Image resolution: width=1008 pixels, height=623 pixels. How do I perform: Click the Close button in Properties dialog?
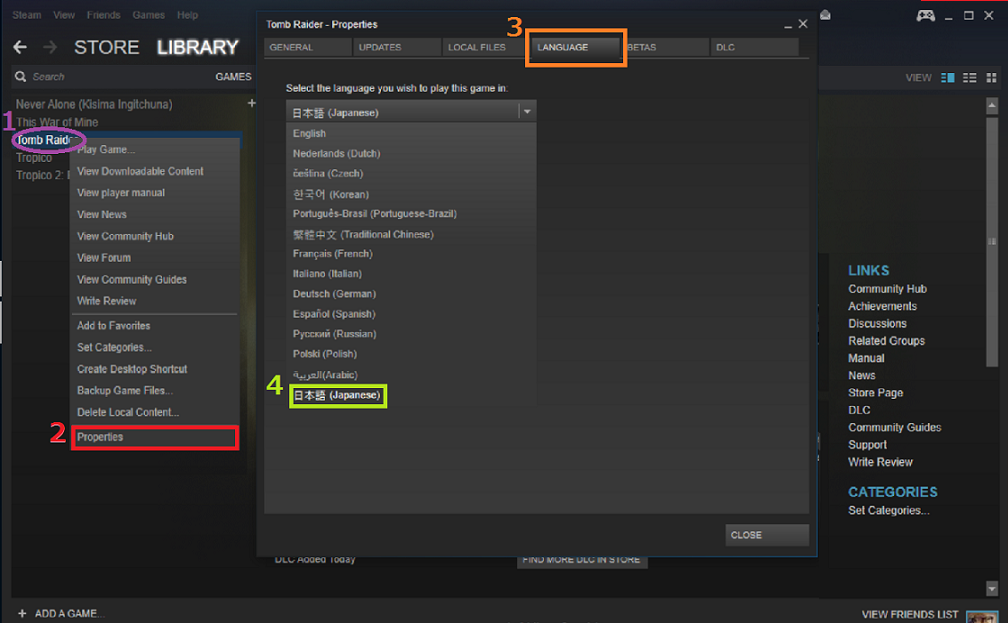click(767, 535)
